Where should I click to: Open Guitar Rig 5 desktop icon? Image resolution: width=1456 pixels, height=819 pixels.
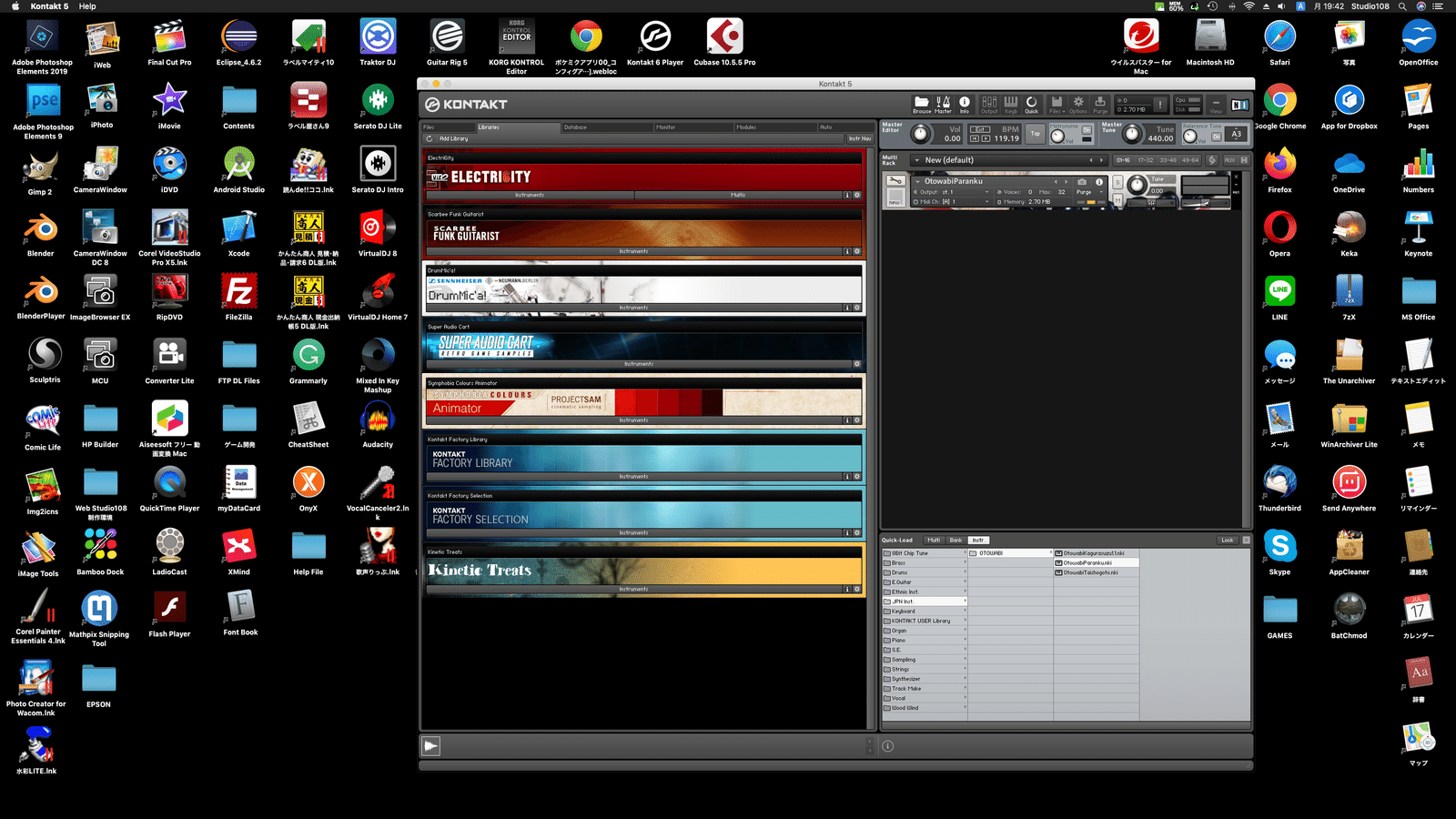tap(447, 43)
